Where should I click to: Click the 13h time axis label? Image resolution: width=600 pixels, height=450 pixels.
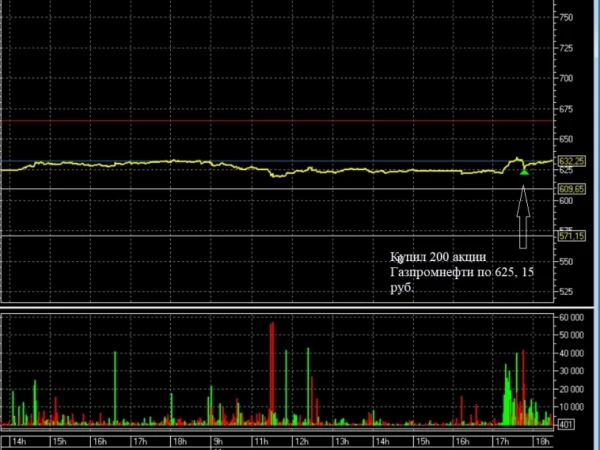click(342, 442)
